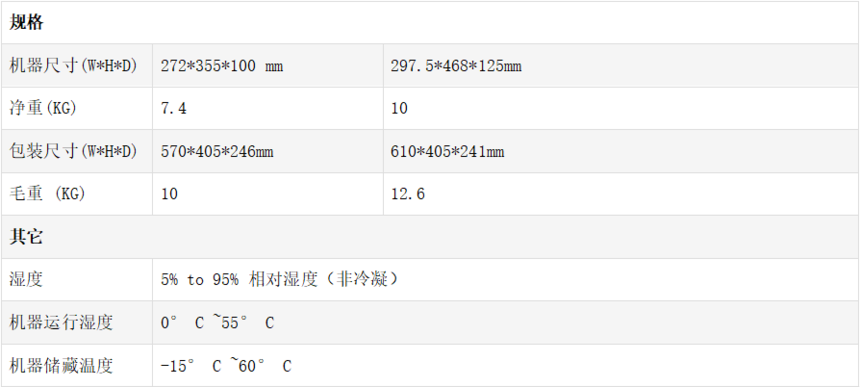Click gross weight value 10 in 毛重 row
860x387 pixels.
(169, 194)
